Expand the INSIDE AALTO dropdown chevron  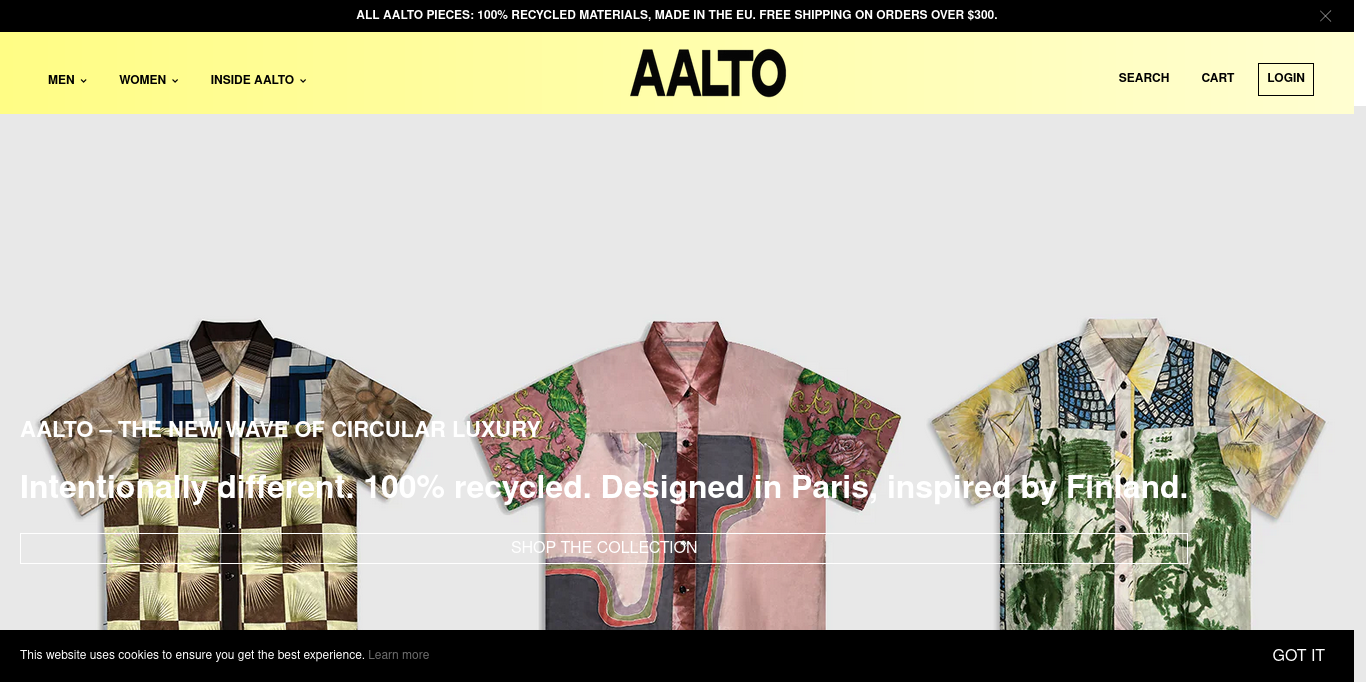pos(303,81)
